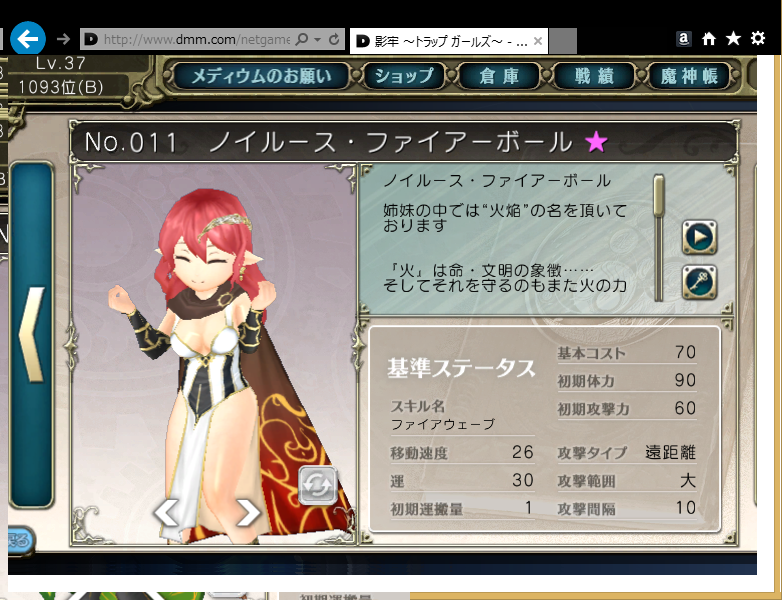Screen dimensions: 782x600
Task: Play the character voice with the play icon
Action: [x=699, y=237]
